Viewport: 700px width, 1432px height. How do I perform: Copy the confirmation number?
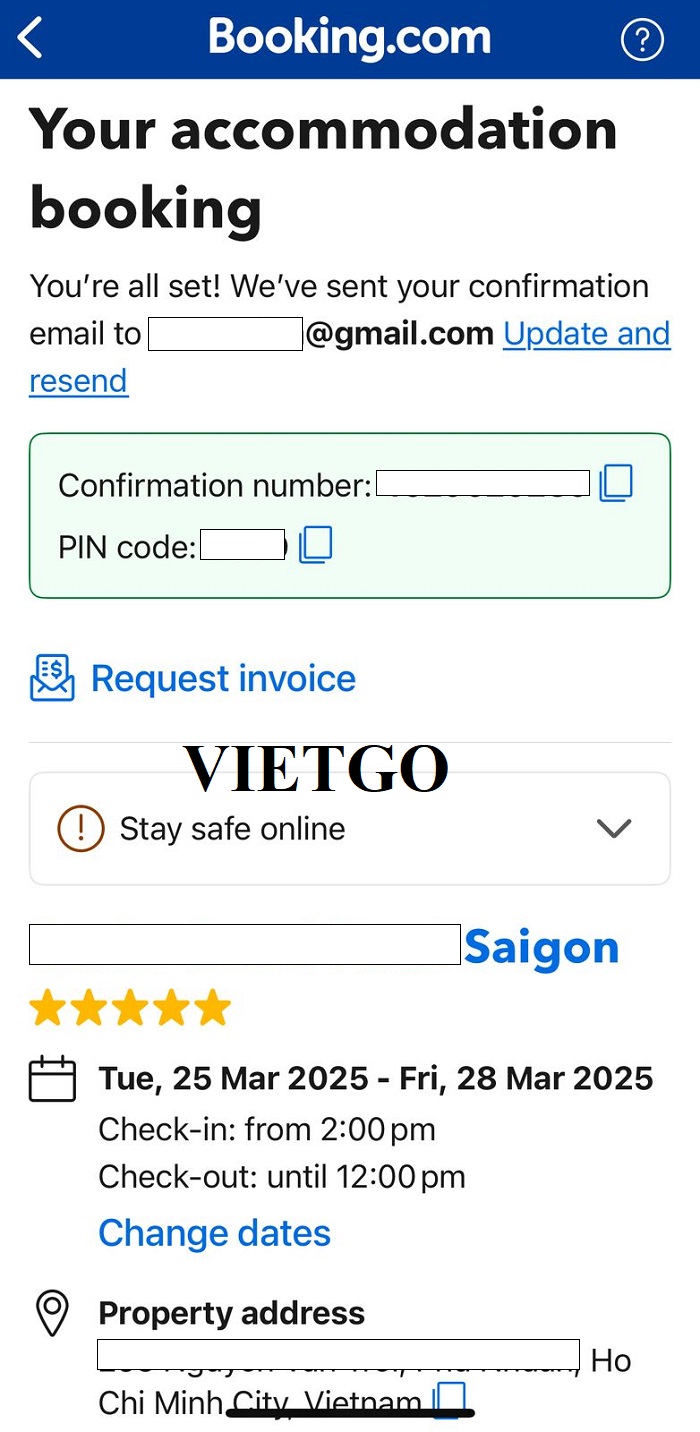616,484
